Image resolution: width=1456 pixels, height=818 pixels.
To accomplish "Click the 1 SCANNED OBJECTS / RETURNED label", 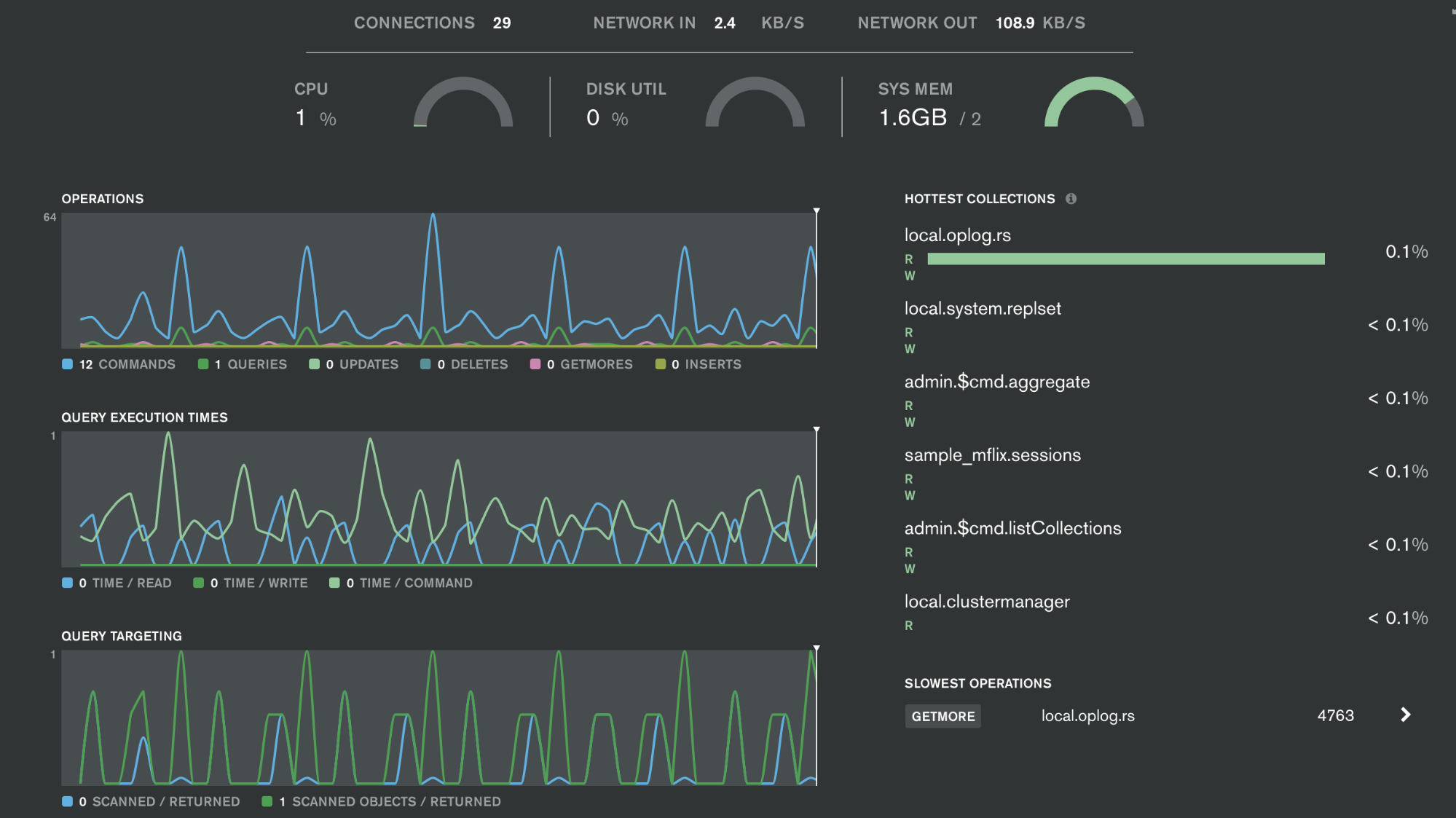I will pyautogui.click(x=390, y=801).
